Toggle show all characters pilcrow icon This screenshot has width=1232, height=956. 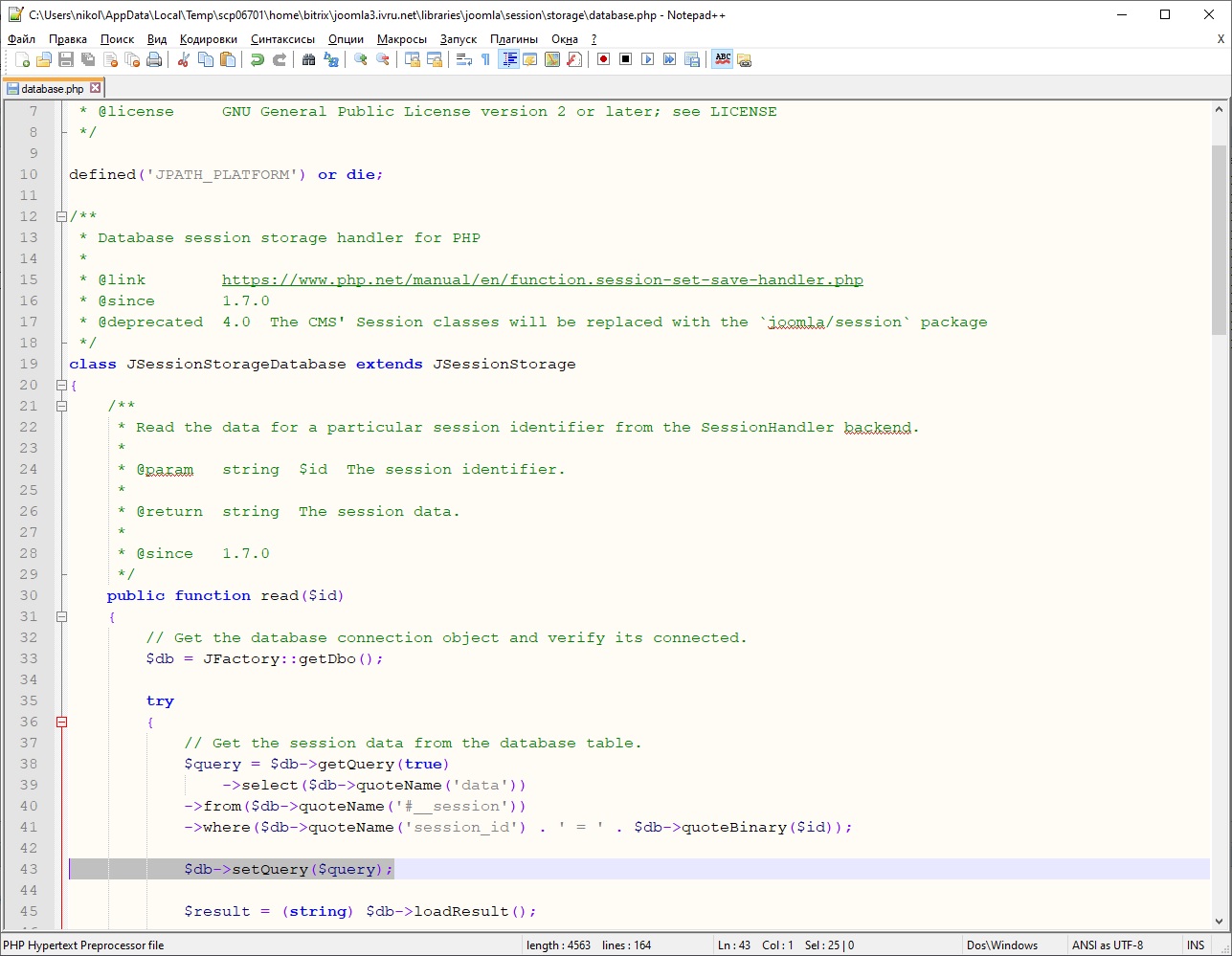tap(486, 59)
